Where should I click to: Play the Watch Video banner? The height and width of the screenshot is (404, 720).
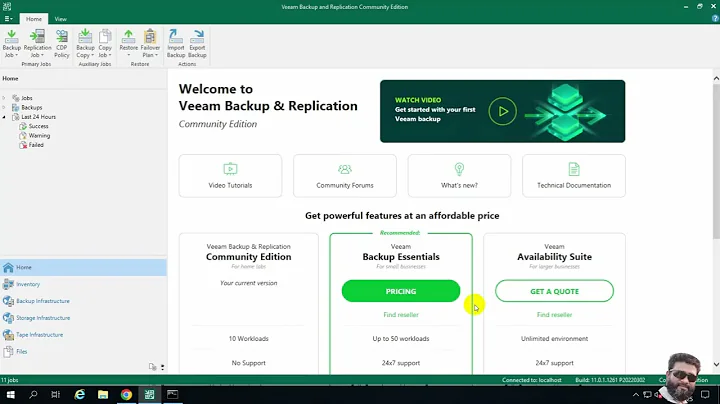(502, 111)
